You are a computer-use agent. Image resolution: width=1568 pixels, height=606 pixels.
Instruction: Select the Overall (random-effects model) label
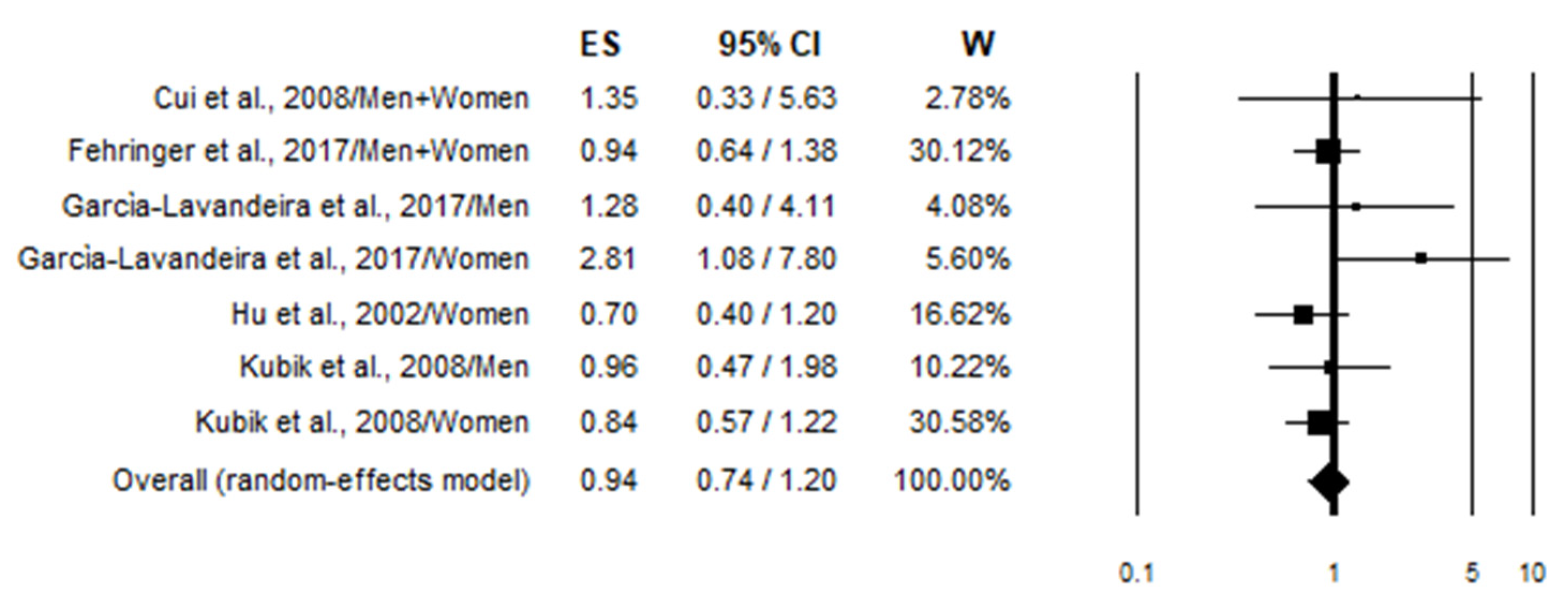(x=321, y=481)
